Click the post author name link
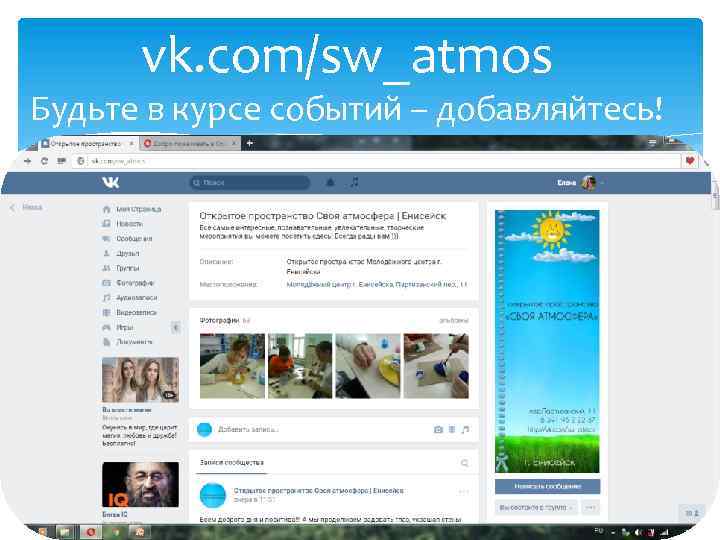Viewport: 720px width, 540px height. point(318,490)
